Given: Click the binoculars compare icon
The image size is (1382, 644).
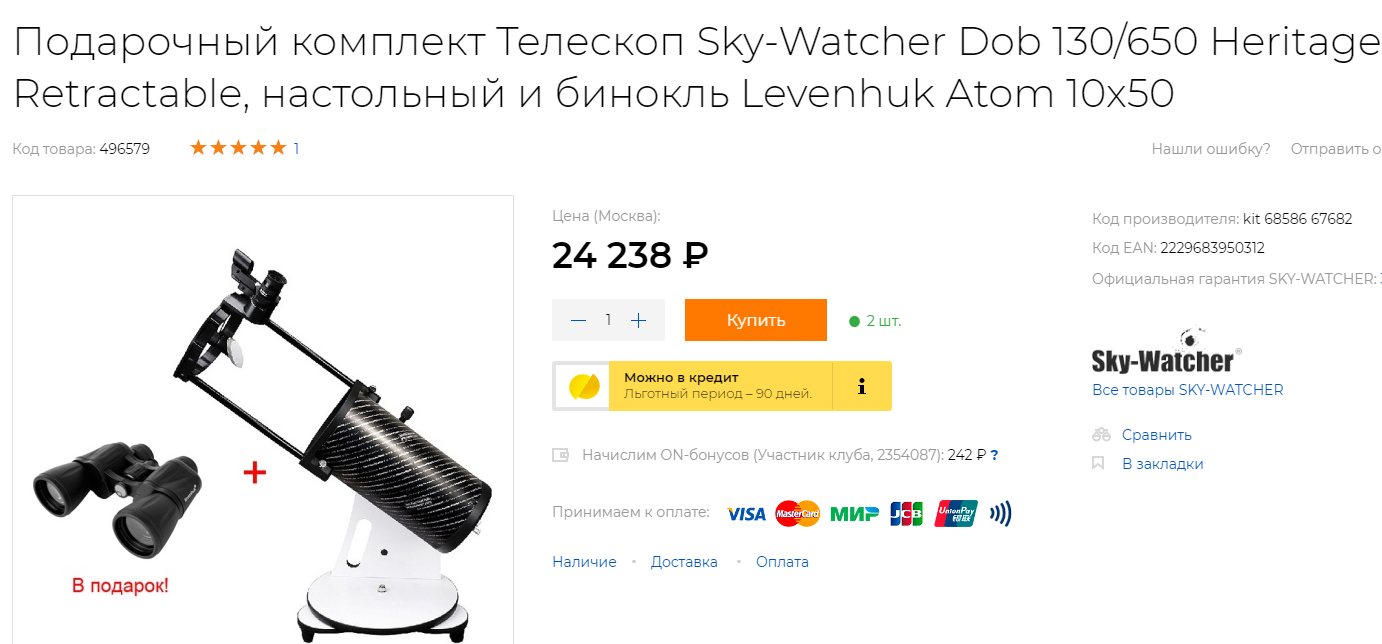Looking at the screenshot, I should tap(1101, 435).
